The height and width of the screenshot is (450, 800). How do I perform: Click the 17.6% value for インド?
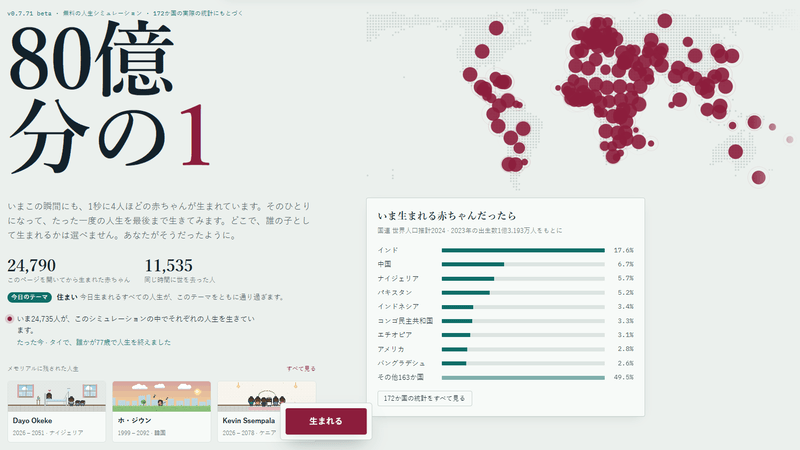tap(623, 250)
